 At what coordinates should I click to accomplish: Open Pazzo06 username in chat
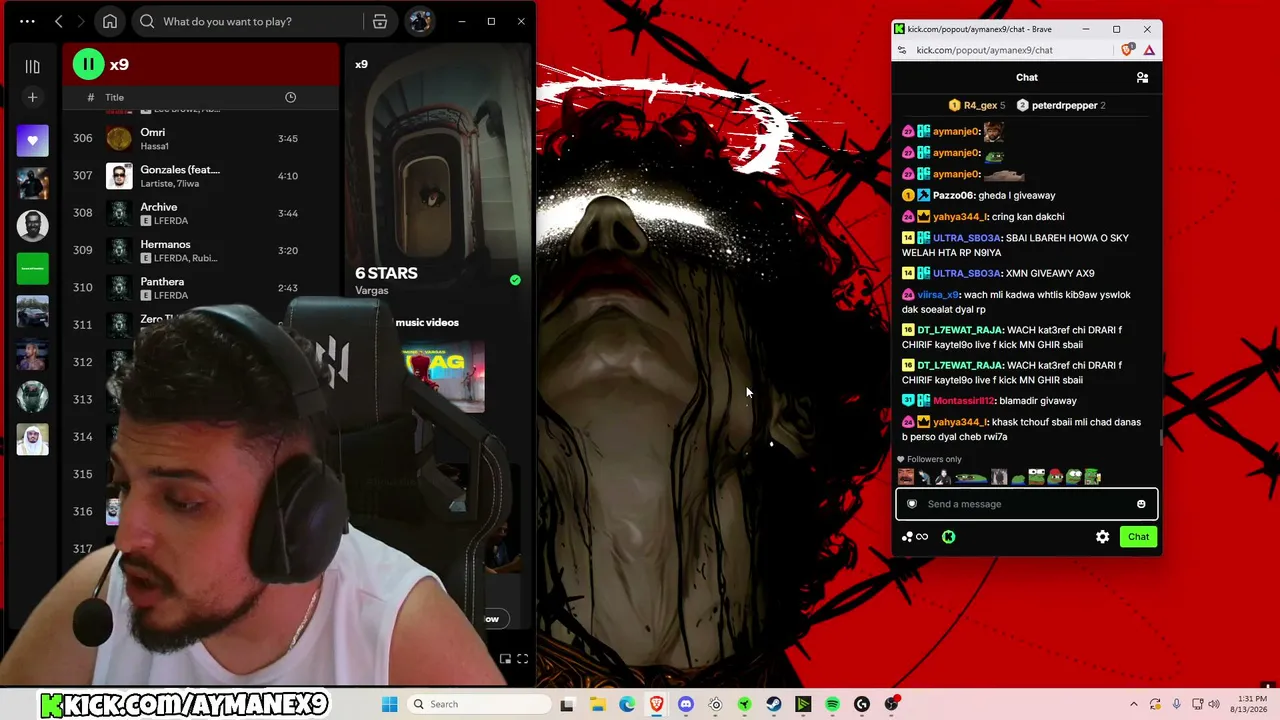954,196
